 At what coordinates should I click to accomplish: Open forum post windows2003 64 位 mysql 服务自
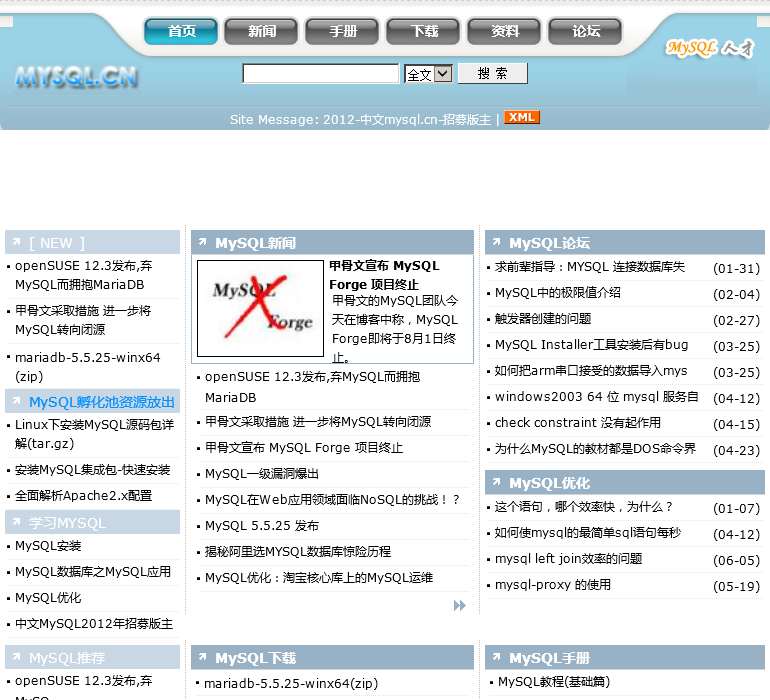[x=596, y=397]
